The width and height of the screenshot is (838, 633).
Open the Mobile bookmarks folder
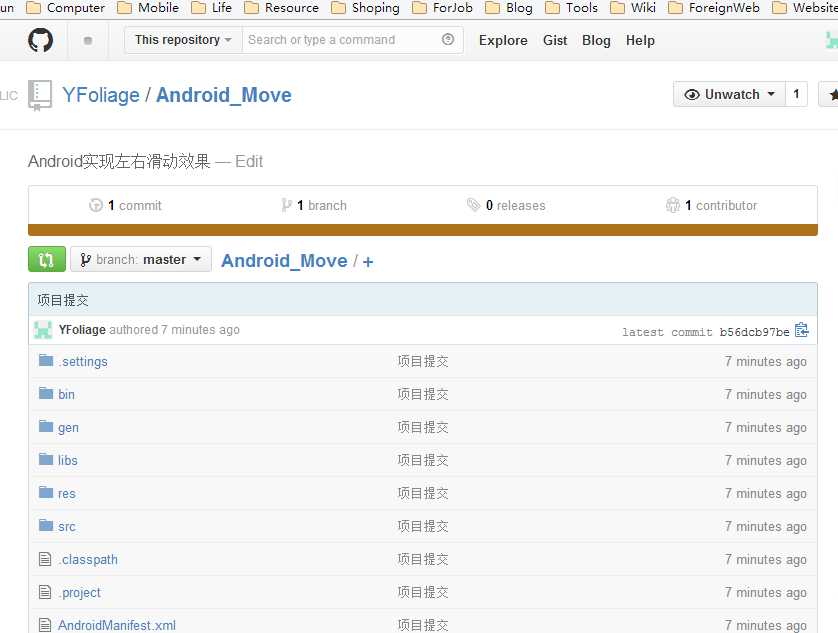tap(148, 8)
